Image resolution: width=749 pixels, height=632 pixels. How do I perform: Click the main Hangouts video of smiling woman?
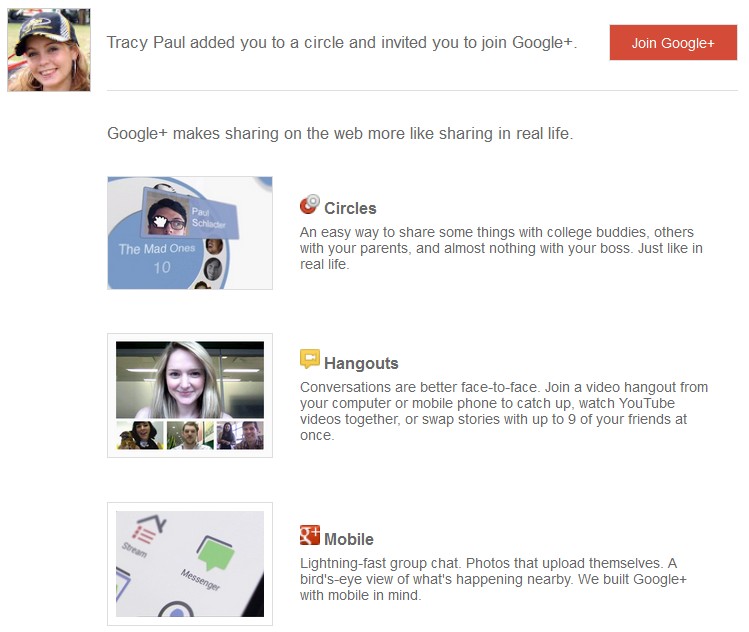coord(190,380)
